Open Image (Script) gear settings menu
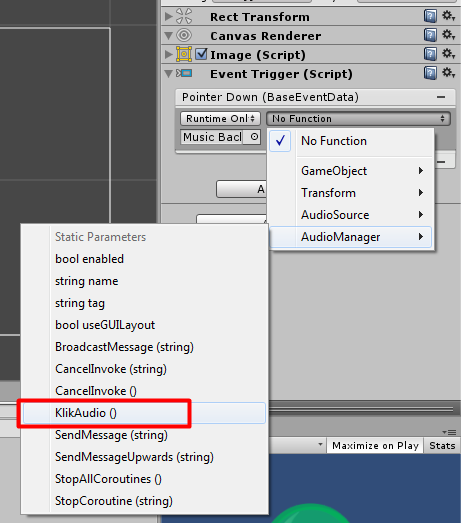 pyautogui.click(x=448, y=54)
